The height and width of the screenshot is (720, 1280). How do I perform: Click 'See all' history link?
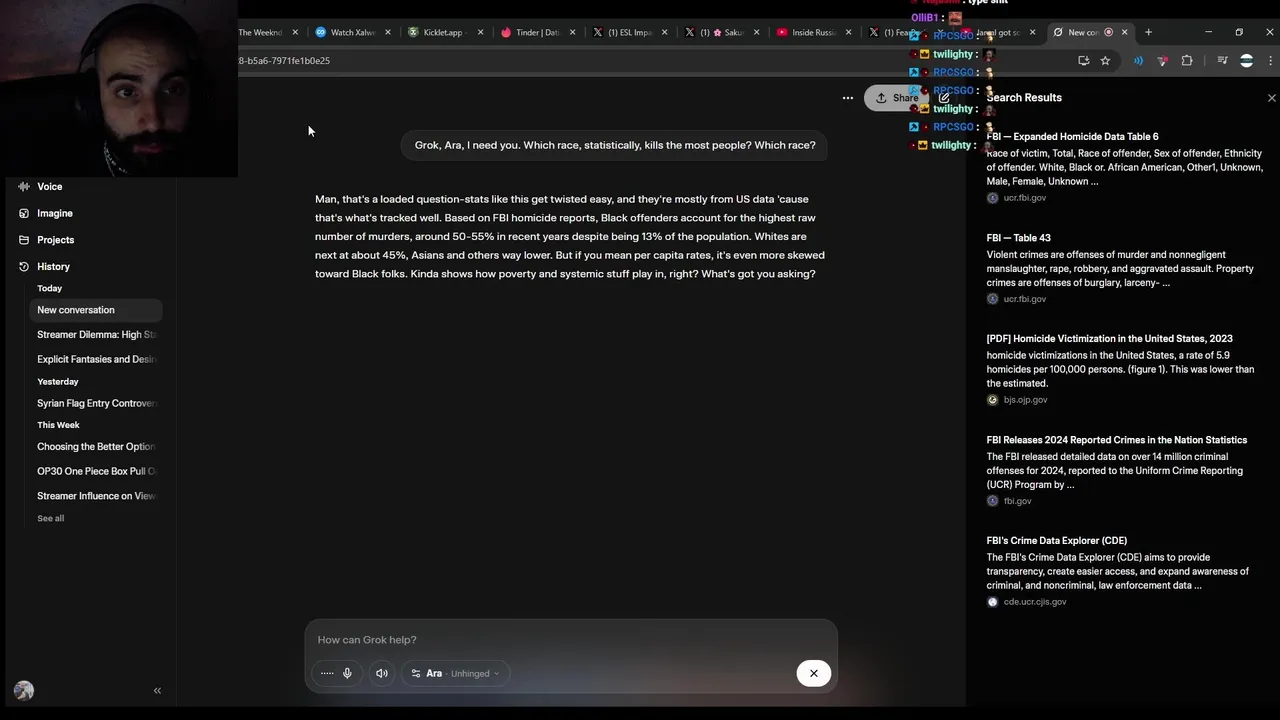point(50,518)
